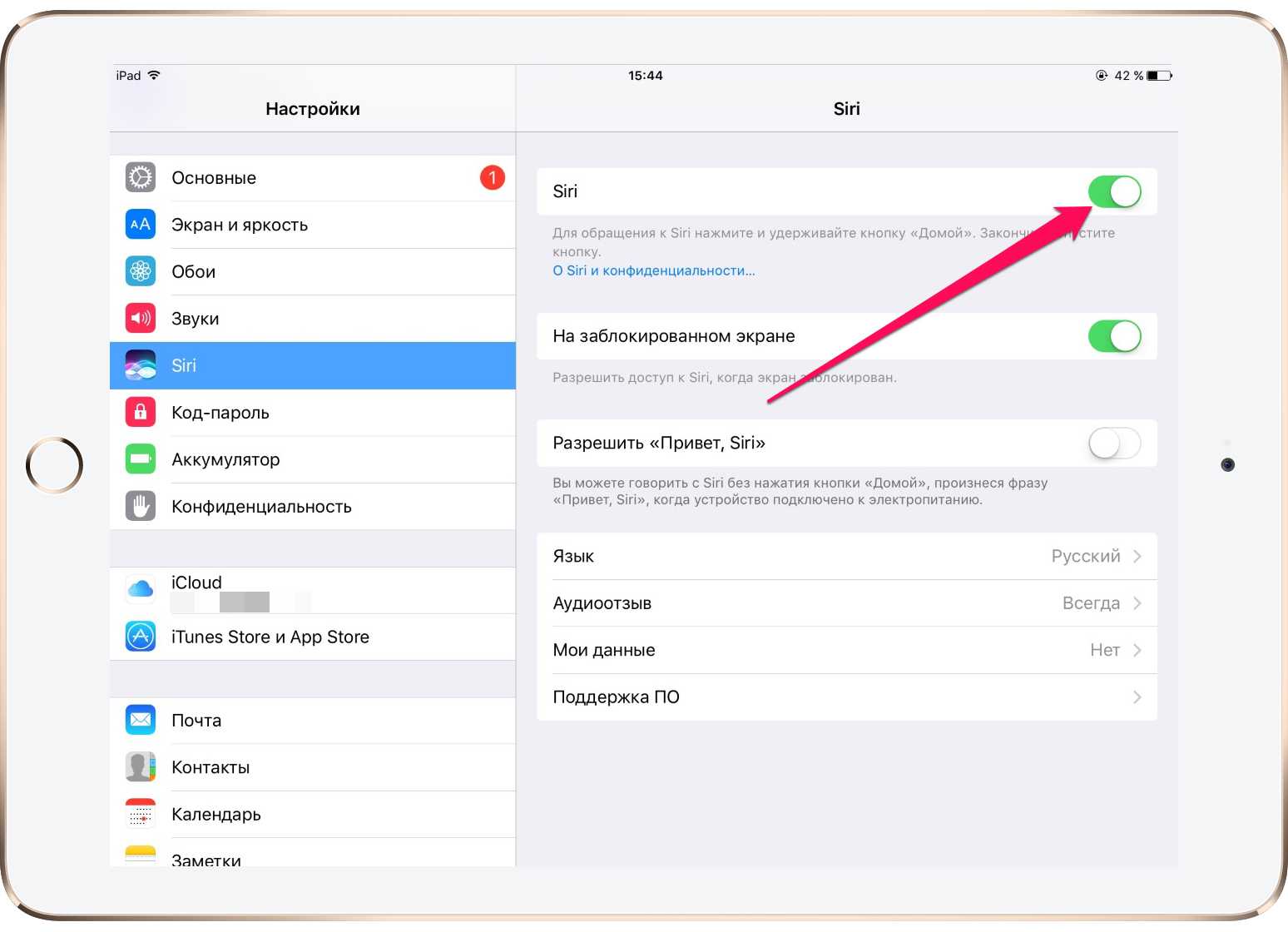Select the Sounds (Звуки) speaker icon
Viewport: 1288px width, 932px height.
click(141, 318)
